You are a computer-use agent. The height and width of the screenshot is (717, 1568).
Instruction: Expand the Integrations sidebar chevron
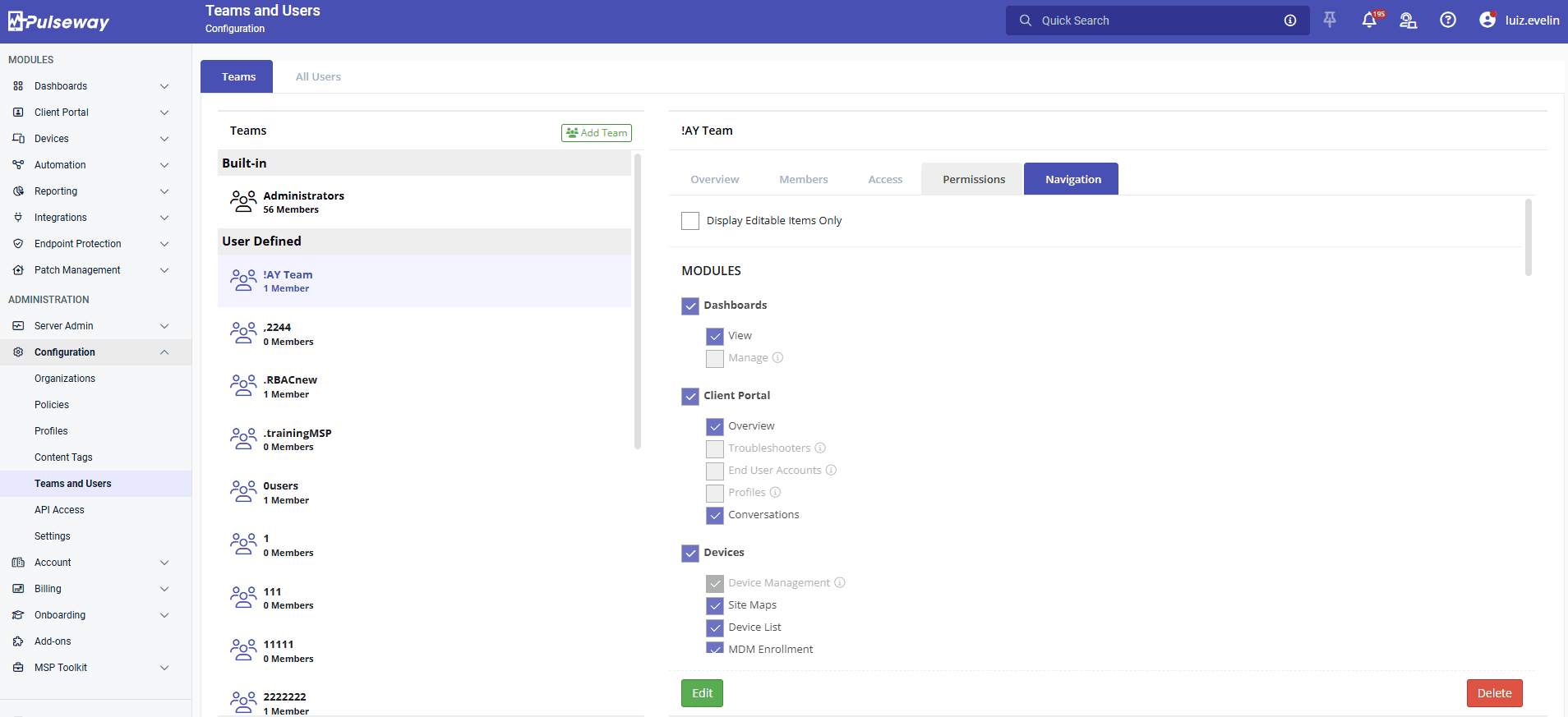(x=164, y=218)
